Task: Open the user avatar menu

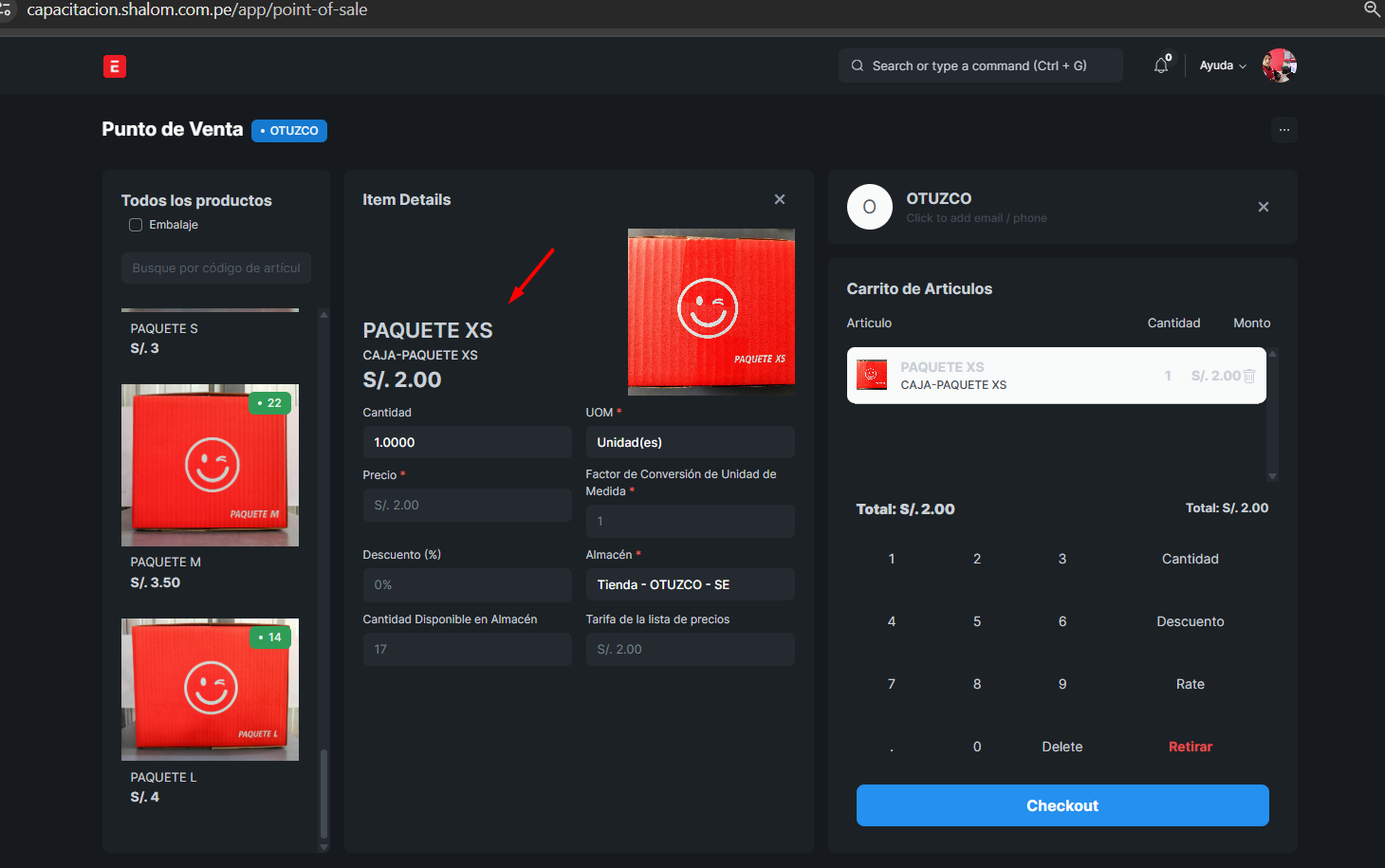Action: 1279,65
